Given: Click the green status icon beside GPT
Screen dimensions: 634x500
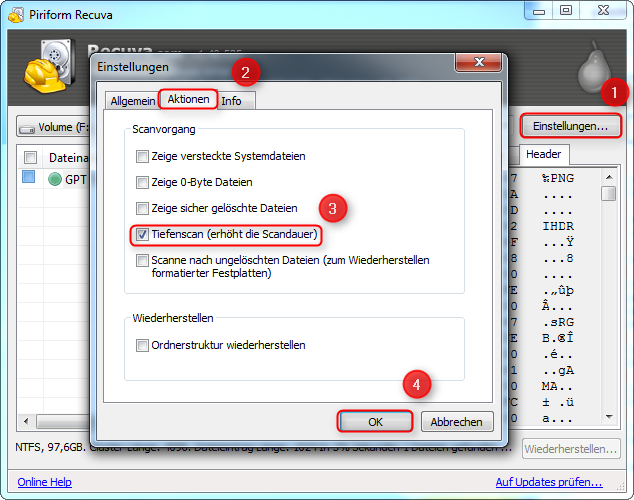Looking at the screenshot, I should (55, 179).
